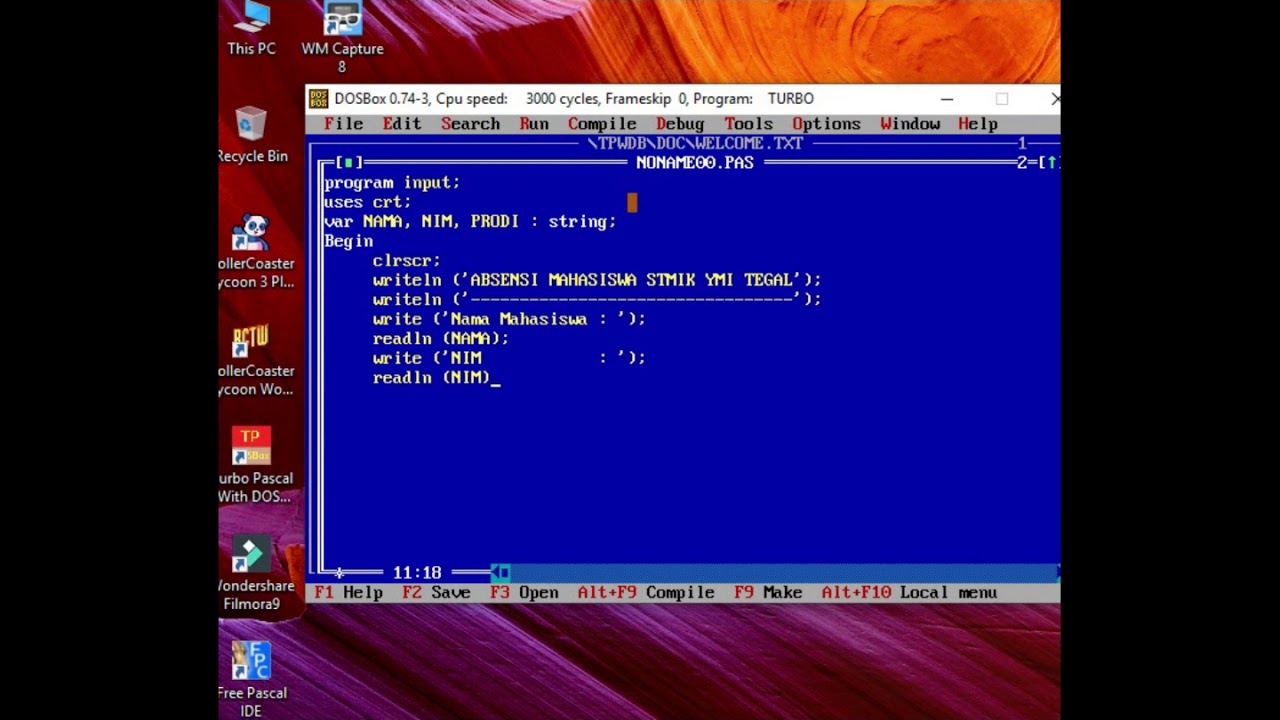This screenshot has height=720, width=1280.
Task: Open the Options menu
Action: pos(826,124)
